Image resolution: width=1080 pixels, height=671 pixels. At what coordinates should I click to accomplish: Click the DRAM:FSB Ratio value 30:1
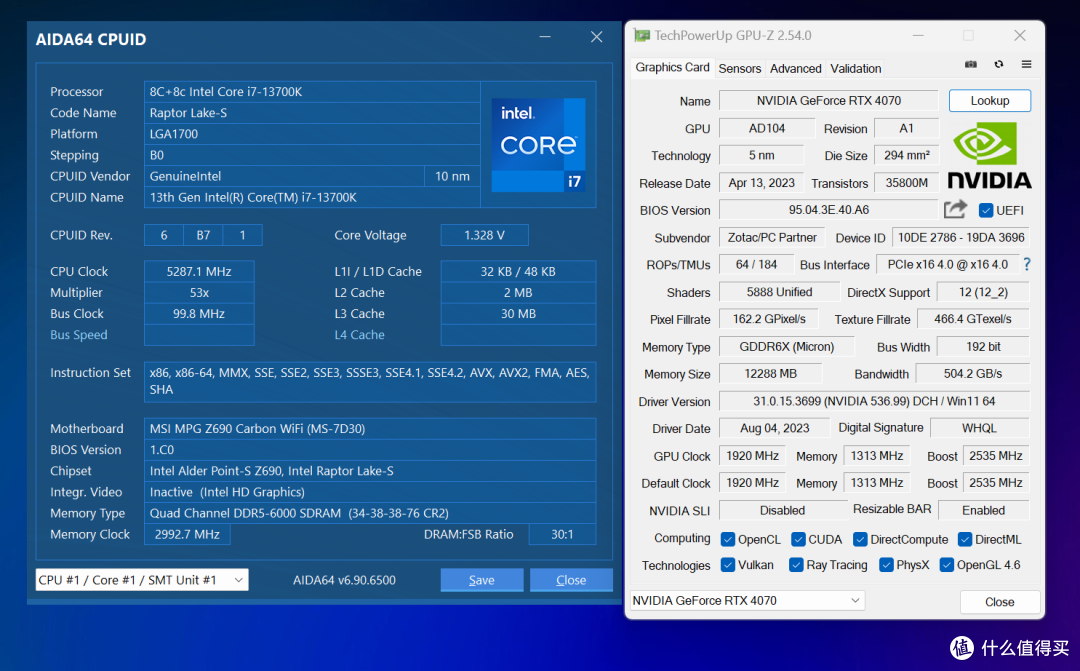[562, 535]
